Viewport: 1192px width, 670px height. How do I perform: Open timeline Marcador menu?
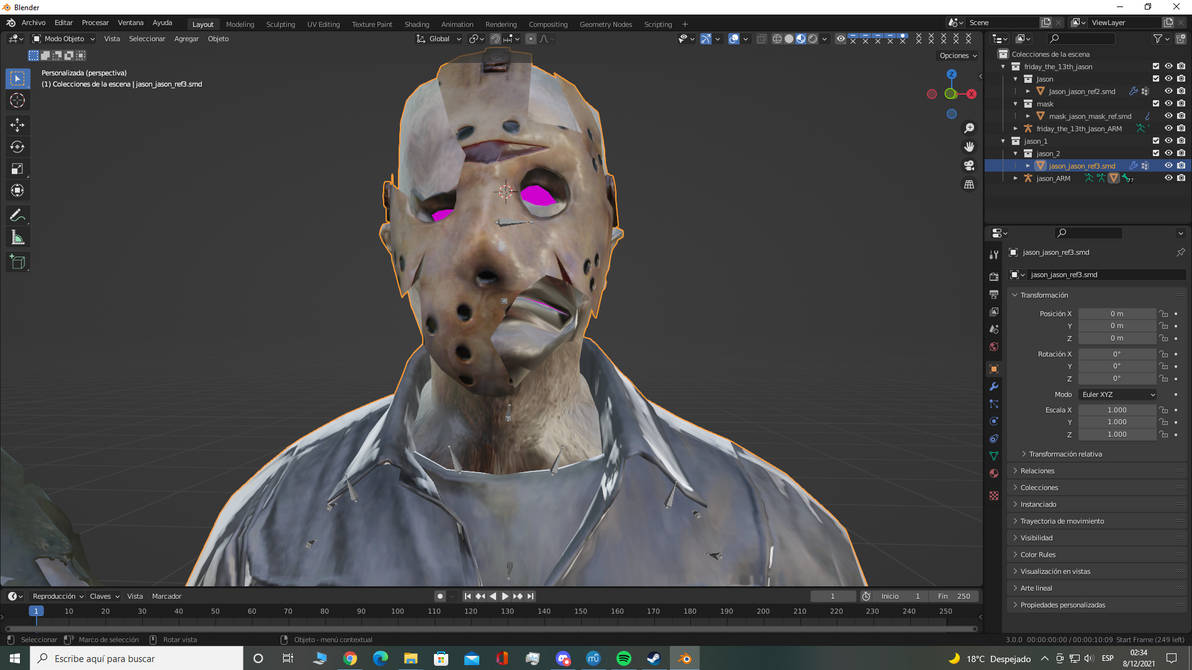tap(166, 596)
